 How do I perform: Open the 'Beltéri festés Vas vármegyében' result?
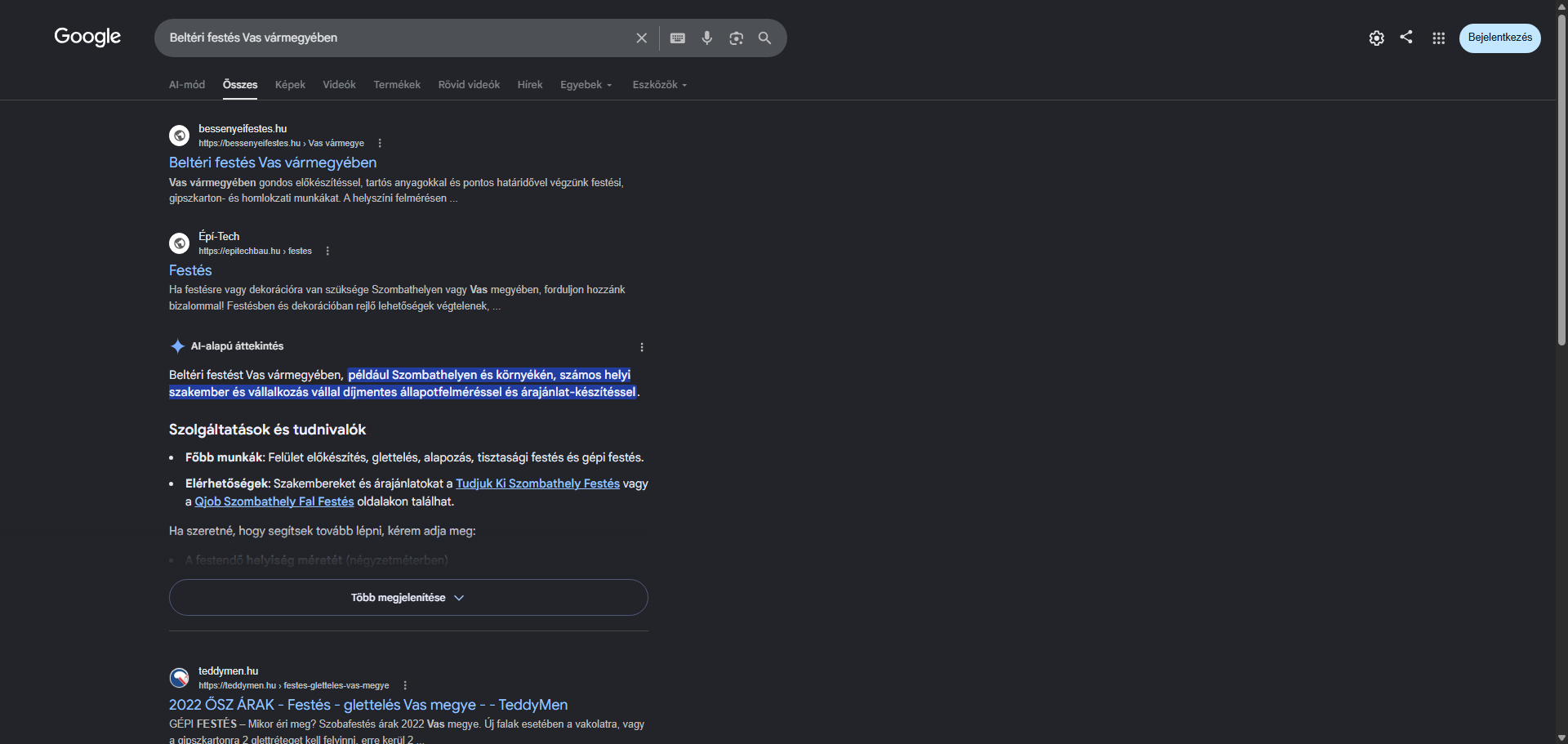click(x=273, y=163)
